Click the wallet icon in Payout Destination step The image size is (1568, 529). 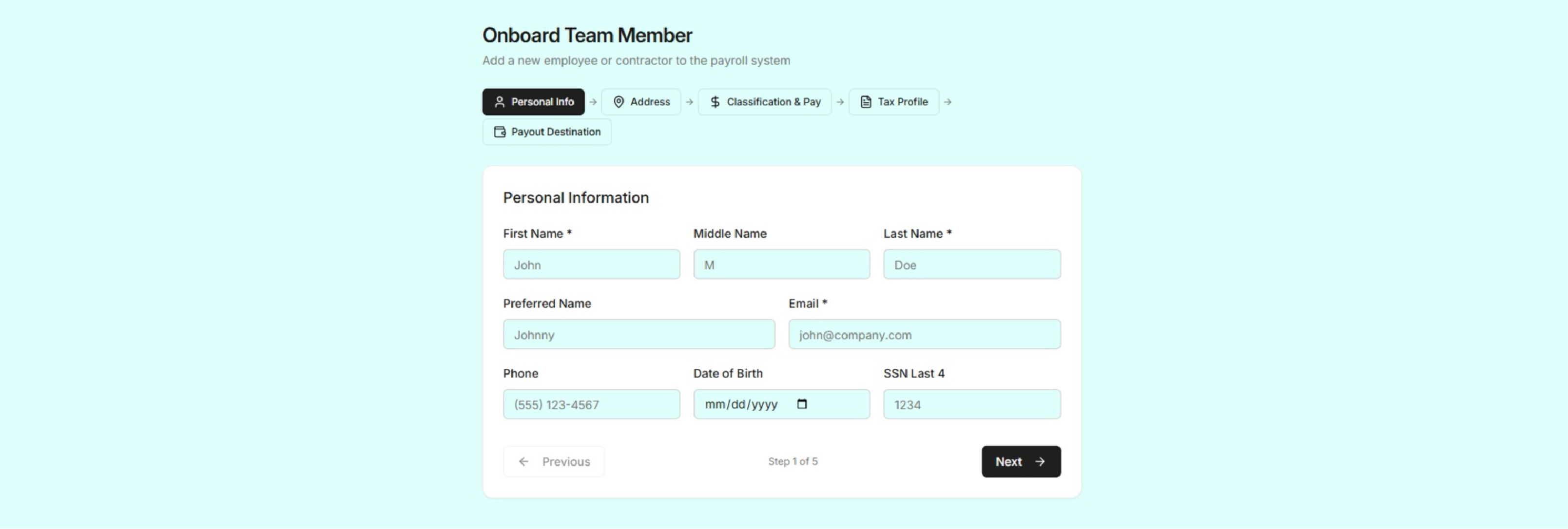tap(499, 132)
